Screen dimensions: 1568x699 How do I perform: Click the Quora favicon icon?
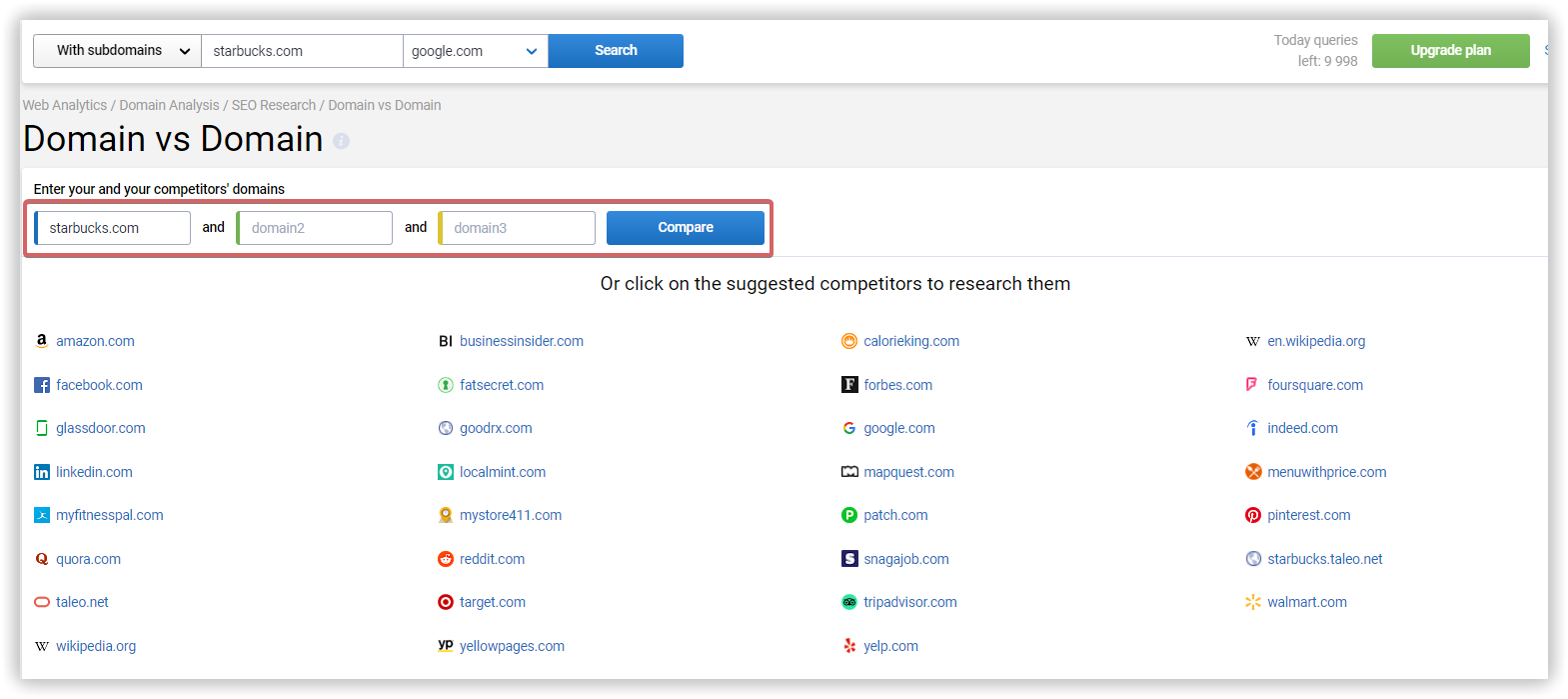[x=42, y=559]
